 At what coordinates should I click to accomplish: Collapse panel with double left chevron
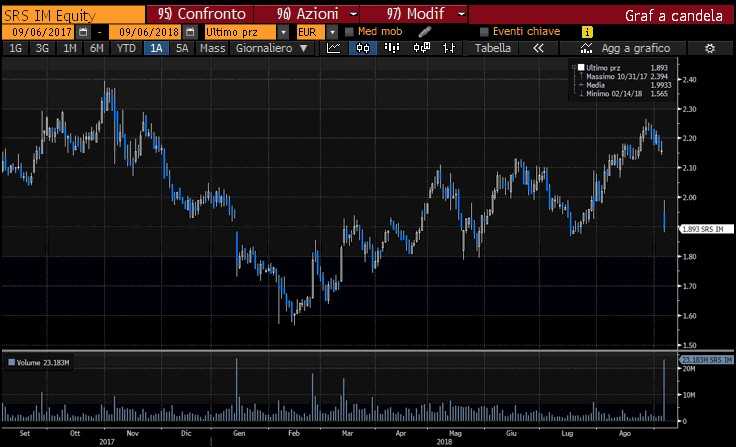coord(538,48)
